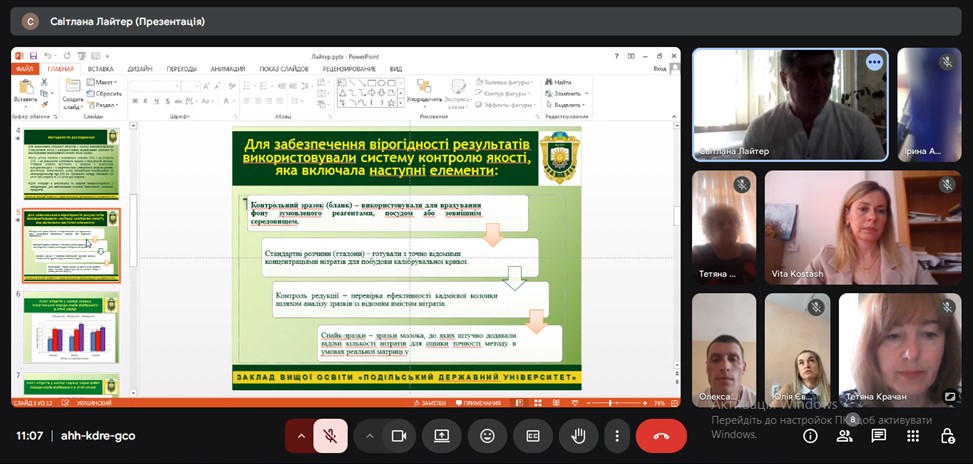Turn on closed captions

[533, 436]
